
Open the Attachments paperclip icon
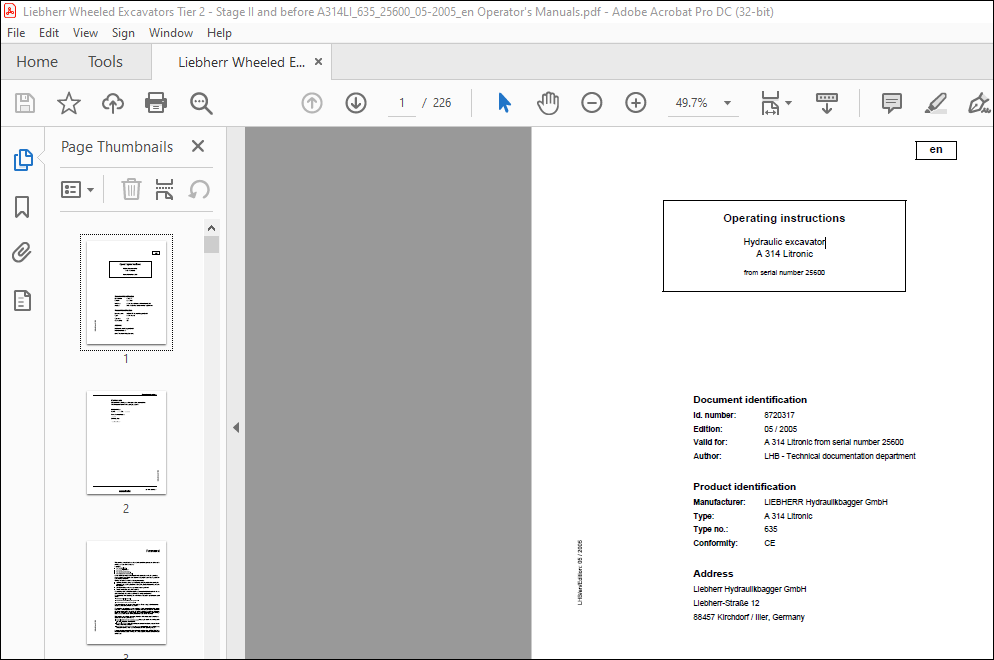(22, 253)
